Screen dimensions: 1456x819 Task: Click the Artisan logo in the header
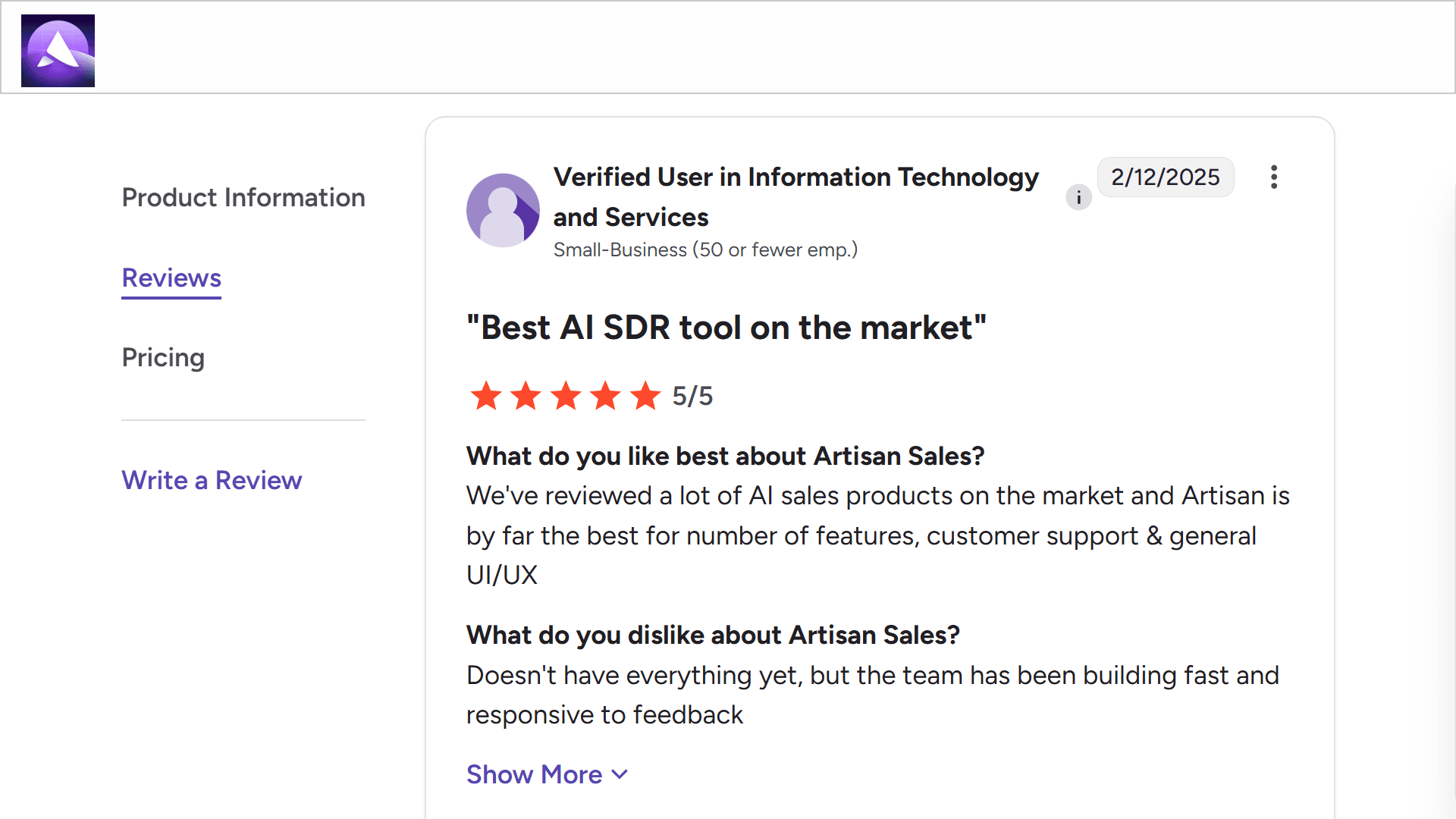pyautogui.click(x=58, y=51)
